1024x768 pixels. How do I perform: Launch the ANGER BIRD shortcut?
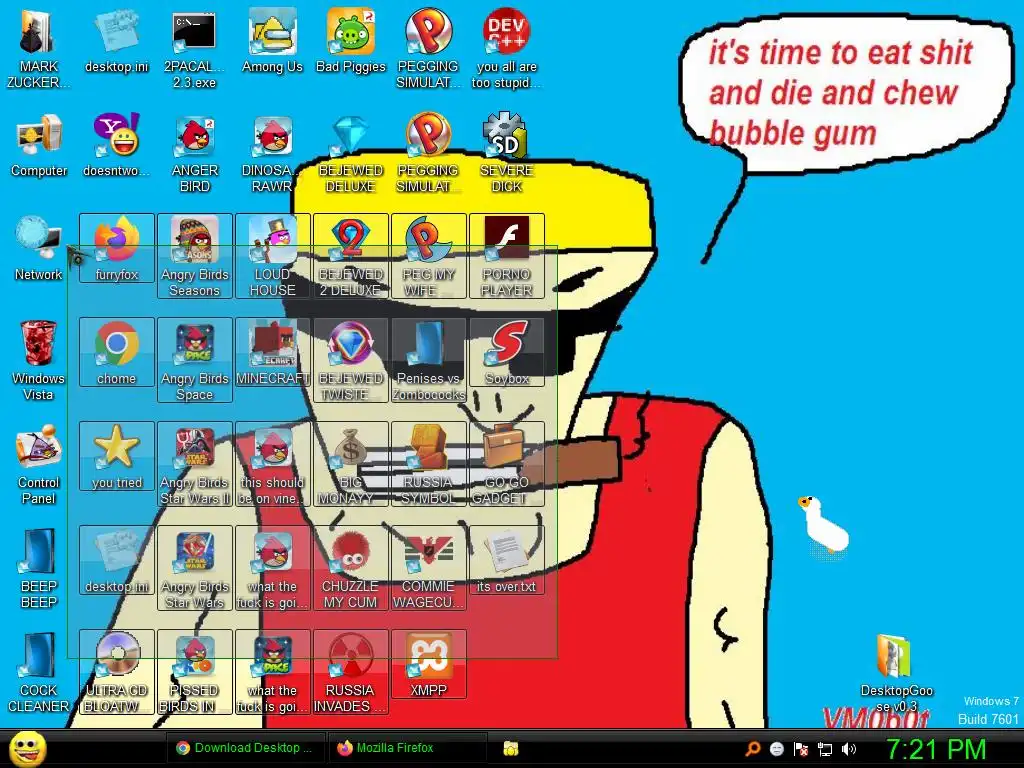pyautogui.click(x=195, y=153)
